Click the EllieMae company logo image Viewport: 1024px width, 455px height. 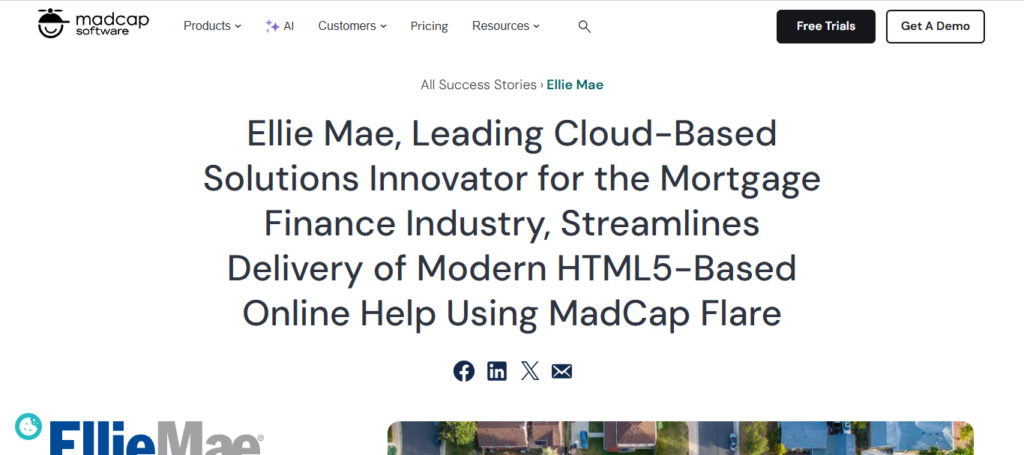pos(157,438)
